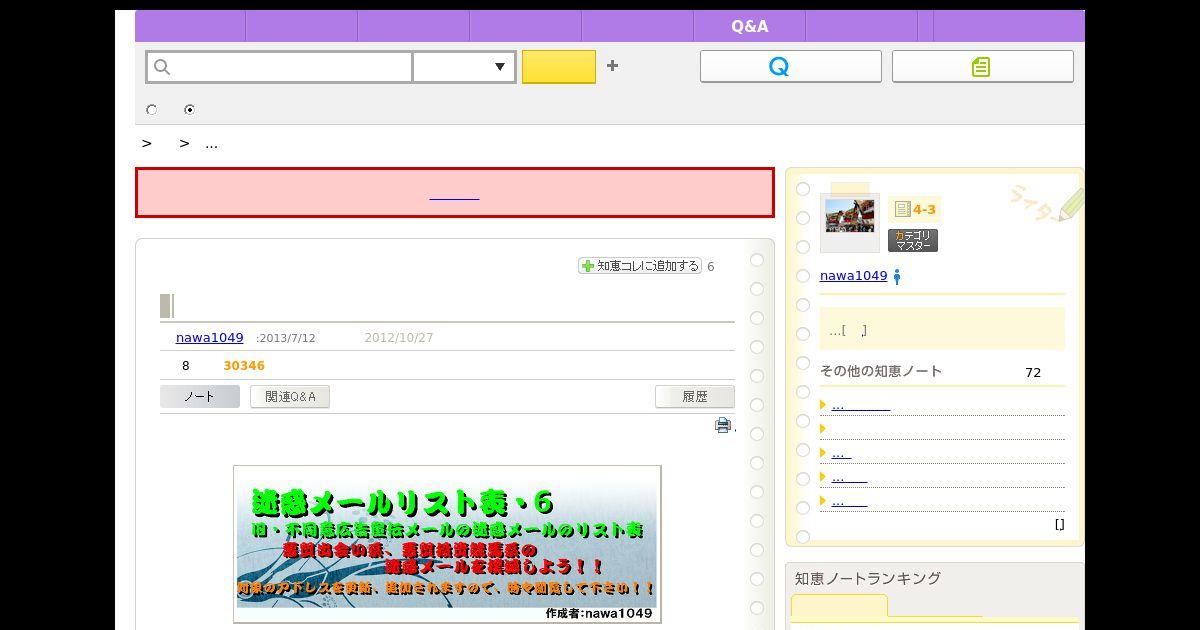Viewport: 1200px width, 630px height.
Task: Click the orange view count 30346
Action: click(244, 366)
